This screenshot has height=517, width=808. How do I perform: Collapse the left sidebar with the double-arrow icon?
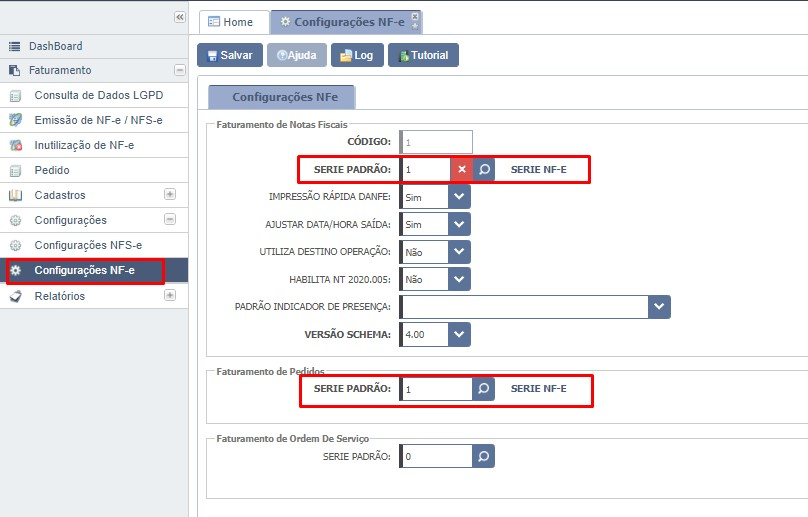pyautogui.click(x=179, y=17)
